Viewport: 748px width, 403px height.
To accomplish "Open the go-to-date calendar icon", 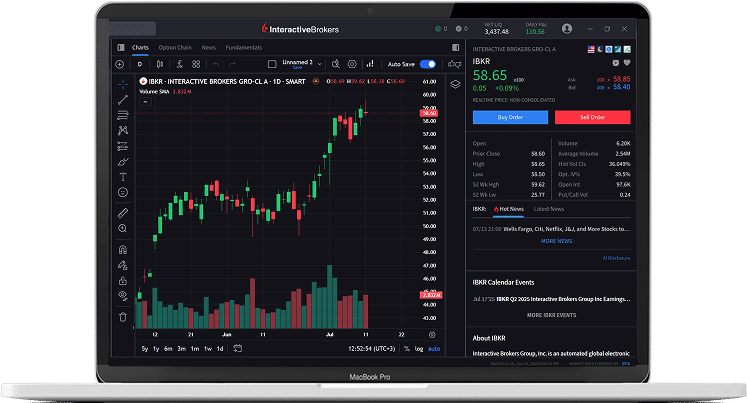I will click(238, 349).
